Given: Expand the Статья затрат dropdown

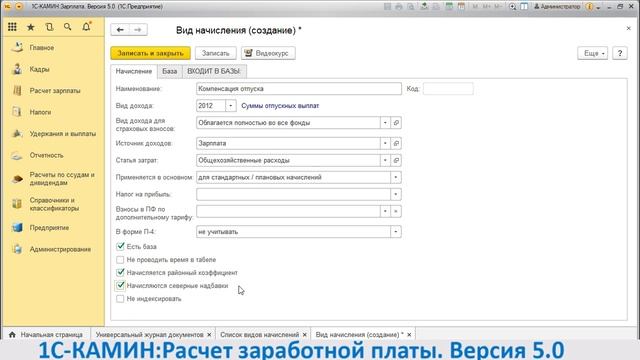Looking at the screenshot, I should click(x=385, y=160).
